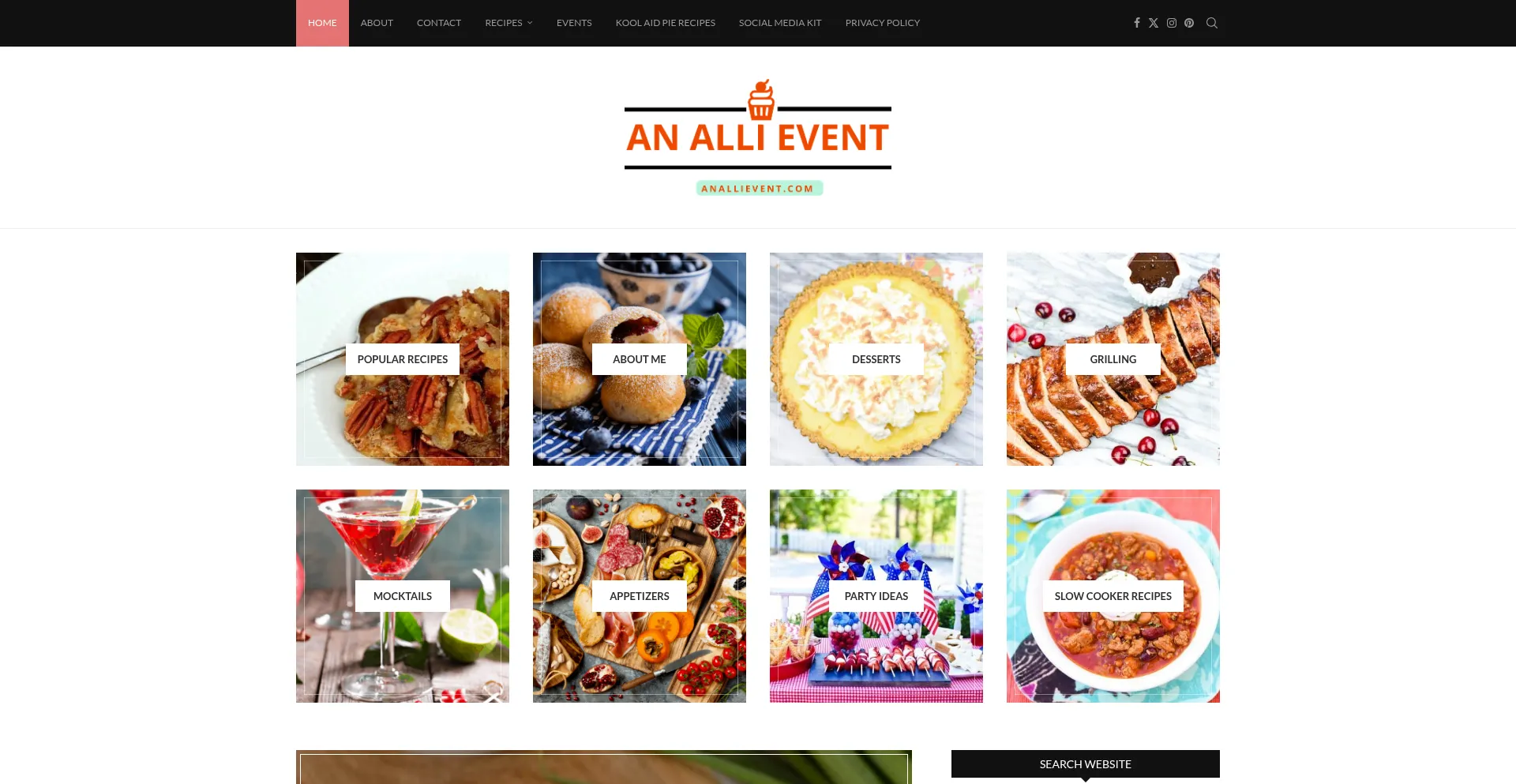Open the Popular Recipes category tile

pos(403,359)
